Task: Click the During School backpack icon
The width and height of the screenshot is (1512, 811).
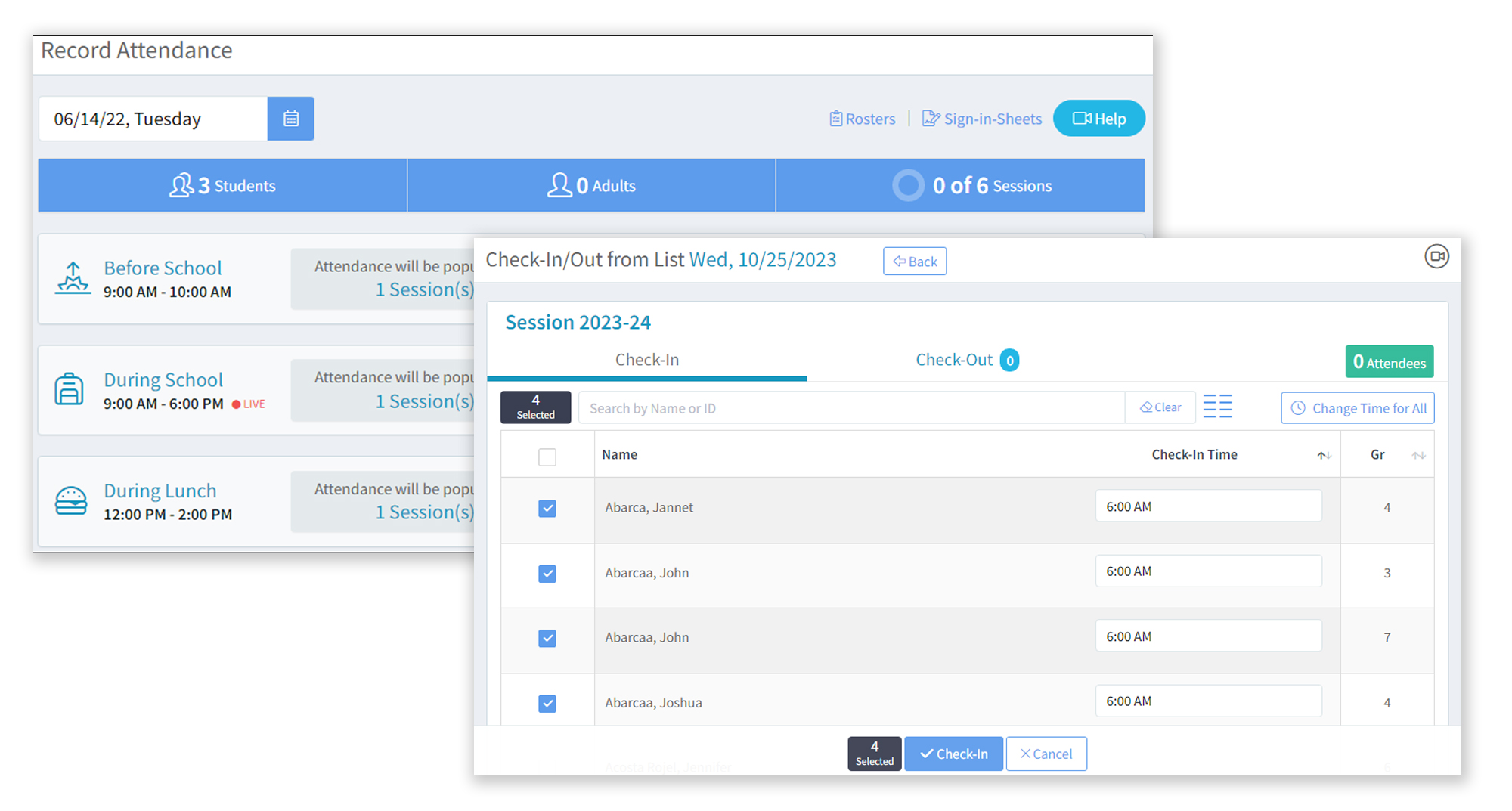Action: (70, 389)
